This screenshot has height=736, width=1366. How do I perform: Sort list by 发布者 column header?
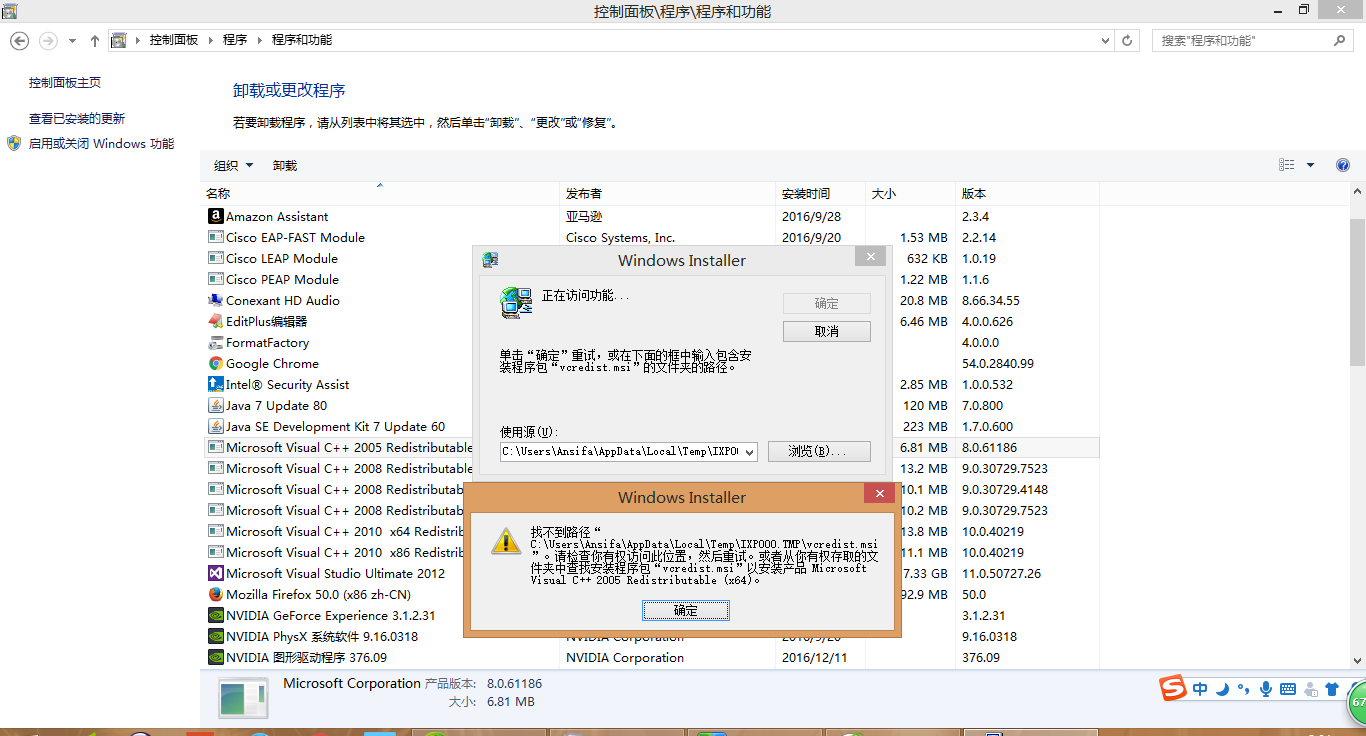click(668, 193)
